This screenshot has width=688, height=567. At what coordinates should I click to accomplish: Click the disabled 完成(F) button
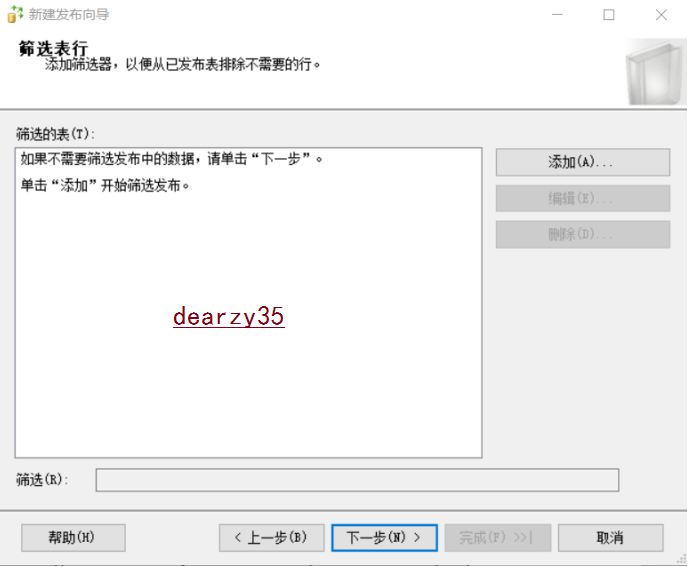point(496,538)
